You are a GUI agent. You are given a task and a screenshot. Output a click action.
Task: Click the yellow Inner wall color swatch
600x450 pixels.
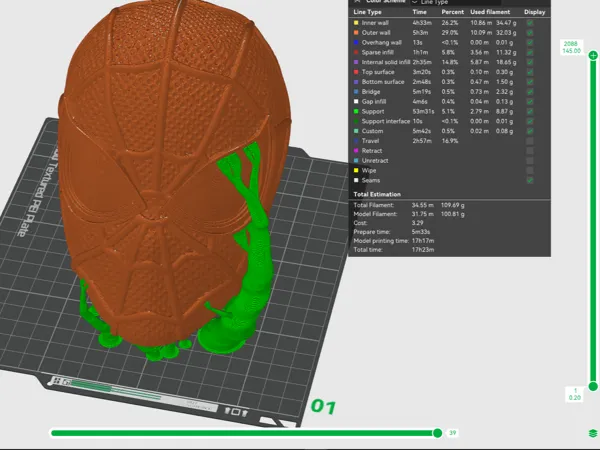[356, 23]
